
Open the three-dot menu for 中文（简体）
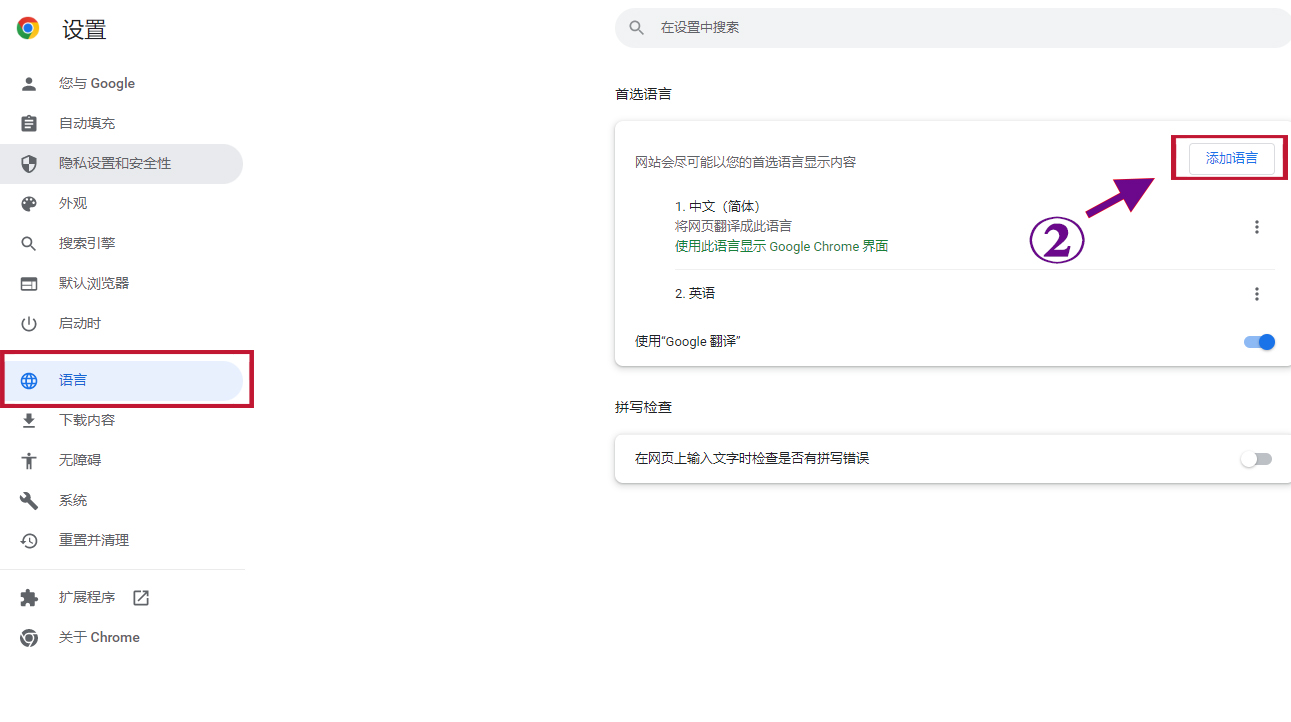pos(1257,226)
